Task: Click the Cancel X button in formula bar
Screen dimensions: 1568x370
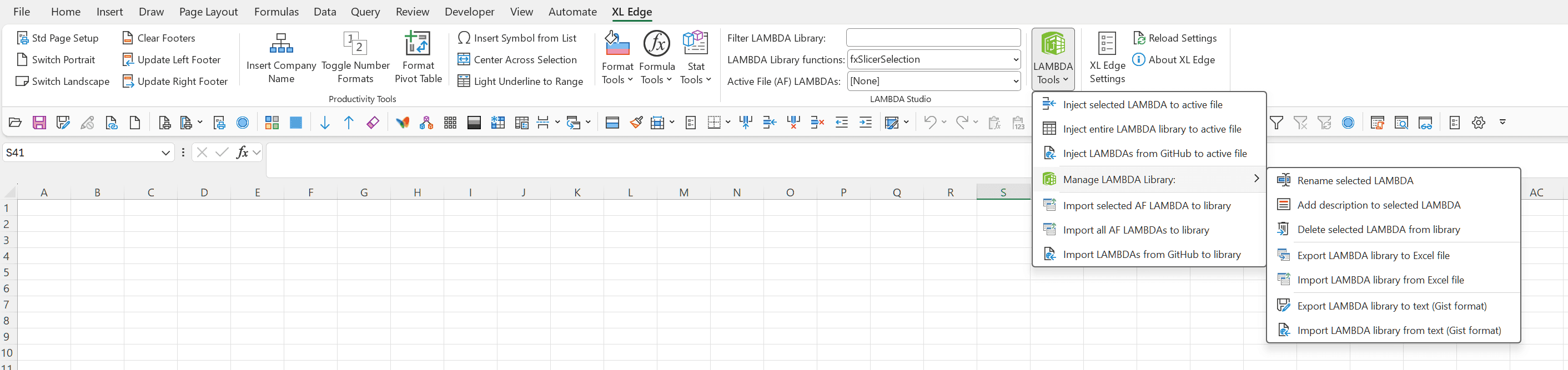Action: point(202,153)
